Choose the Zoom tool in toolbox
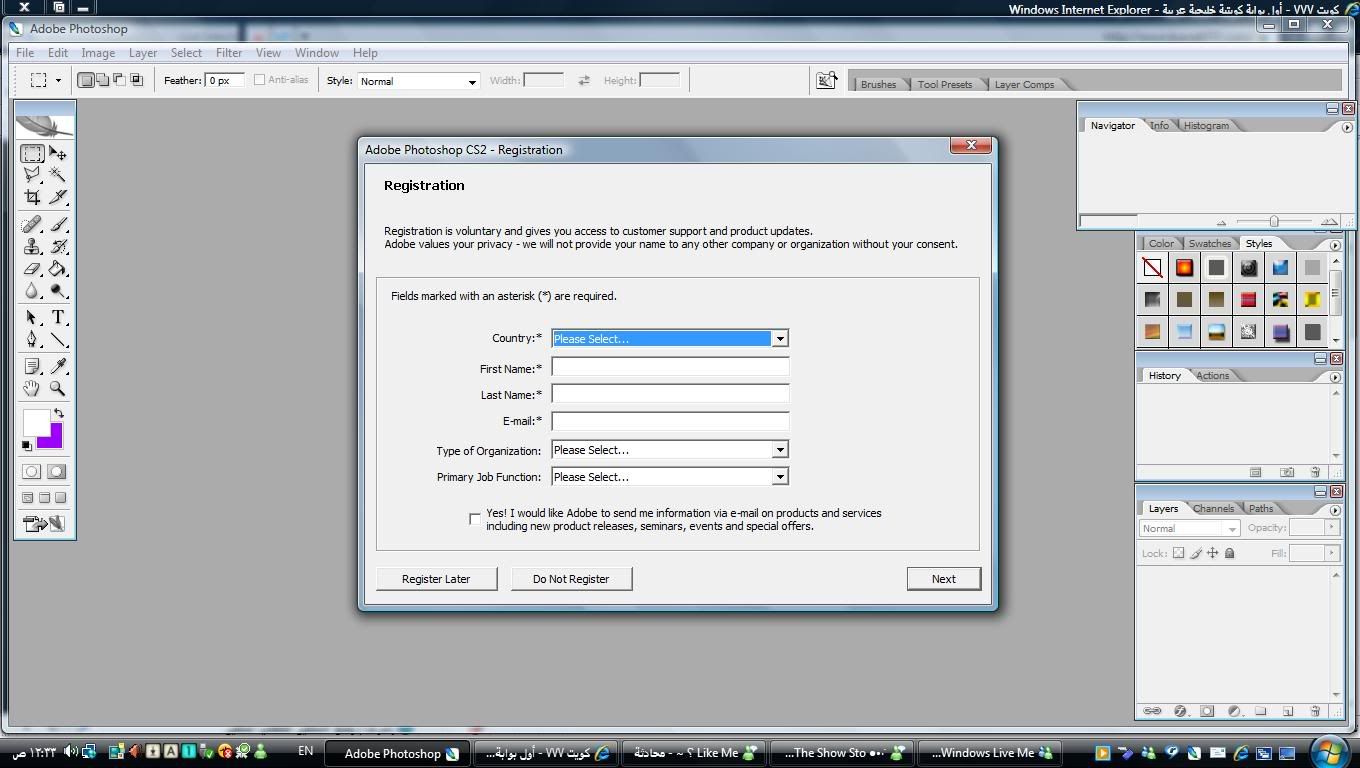 [x=58, y=389]
